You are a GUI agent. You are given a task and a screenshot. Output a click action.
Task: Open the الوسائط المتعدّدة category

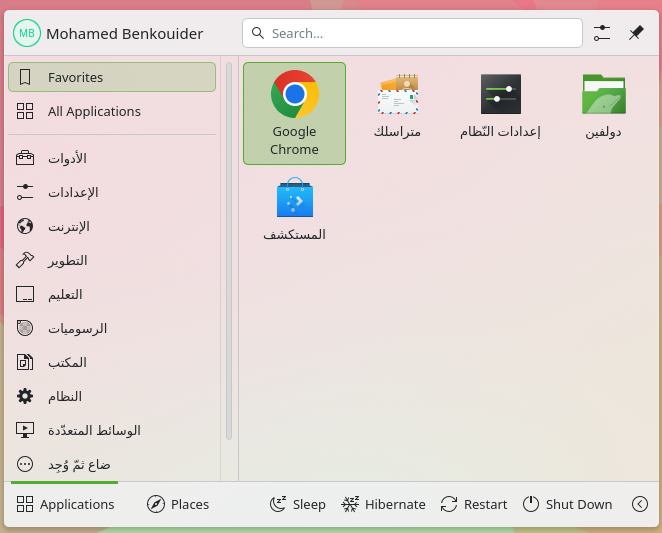point(112,430)
